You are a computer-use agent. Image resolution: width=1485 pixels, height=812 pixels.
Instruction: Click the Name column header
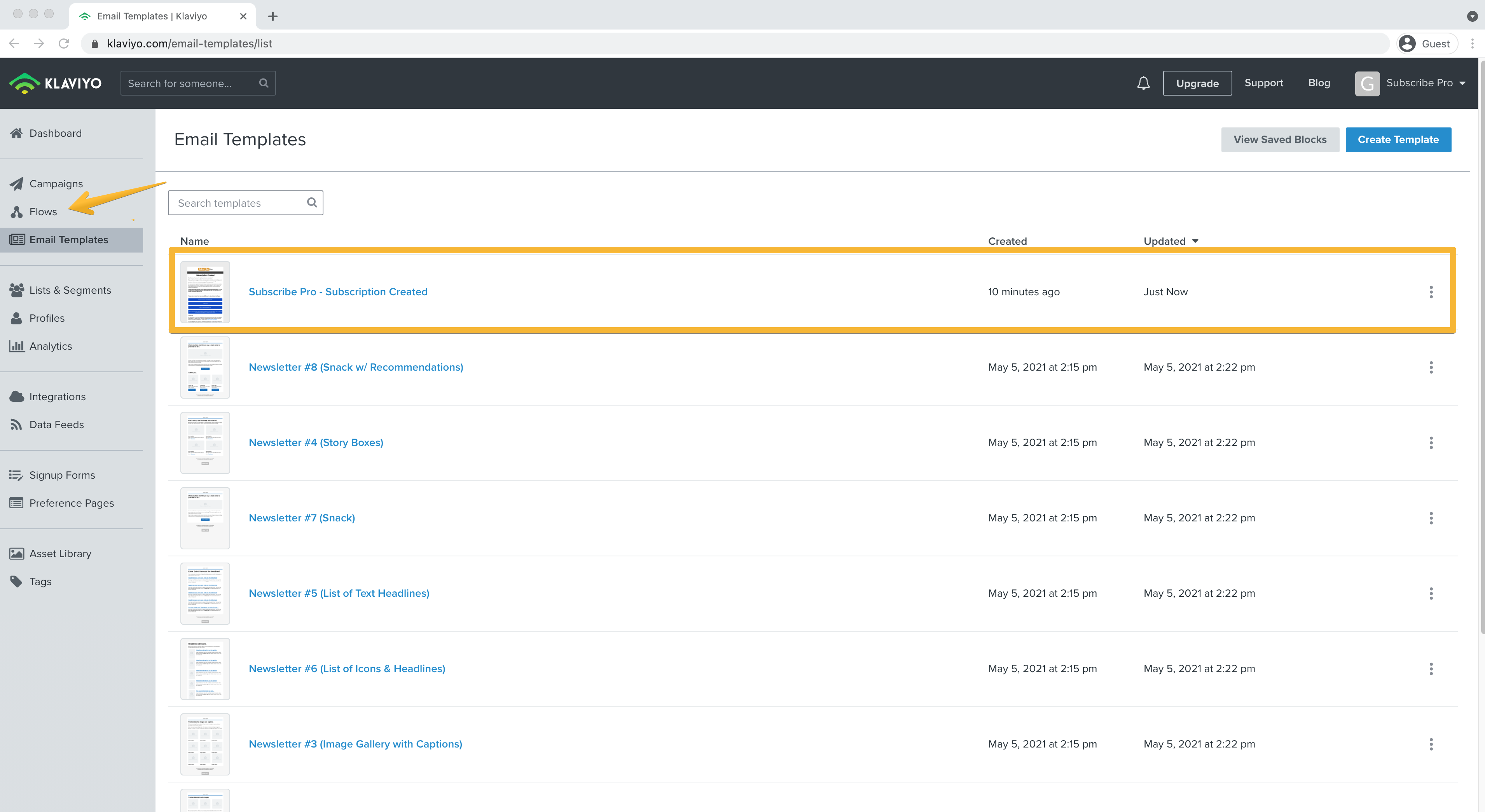194,241
